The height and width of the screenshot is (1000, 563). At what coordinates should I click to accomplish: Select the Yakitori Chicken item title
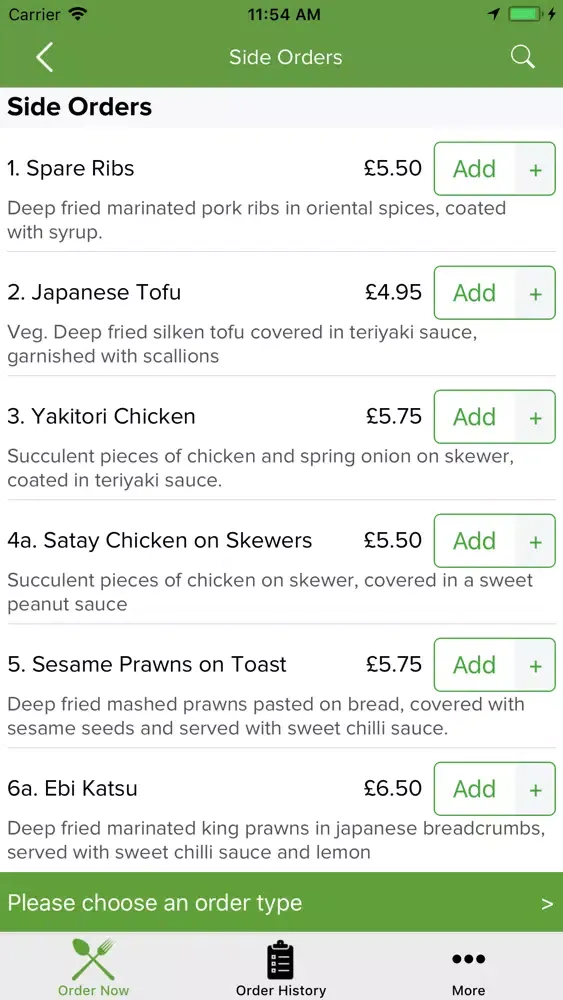coord(101,416)
